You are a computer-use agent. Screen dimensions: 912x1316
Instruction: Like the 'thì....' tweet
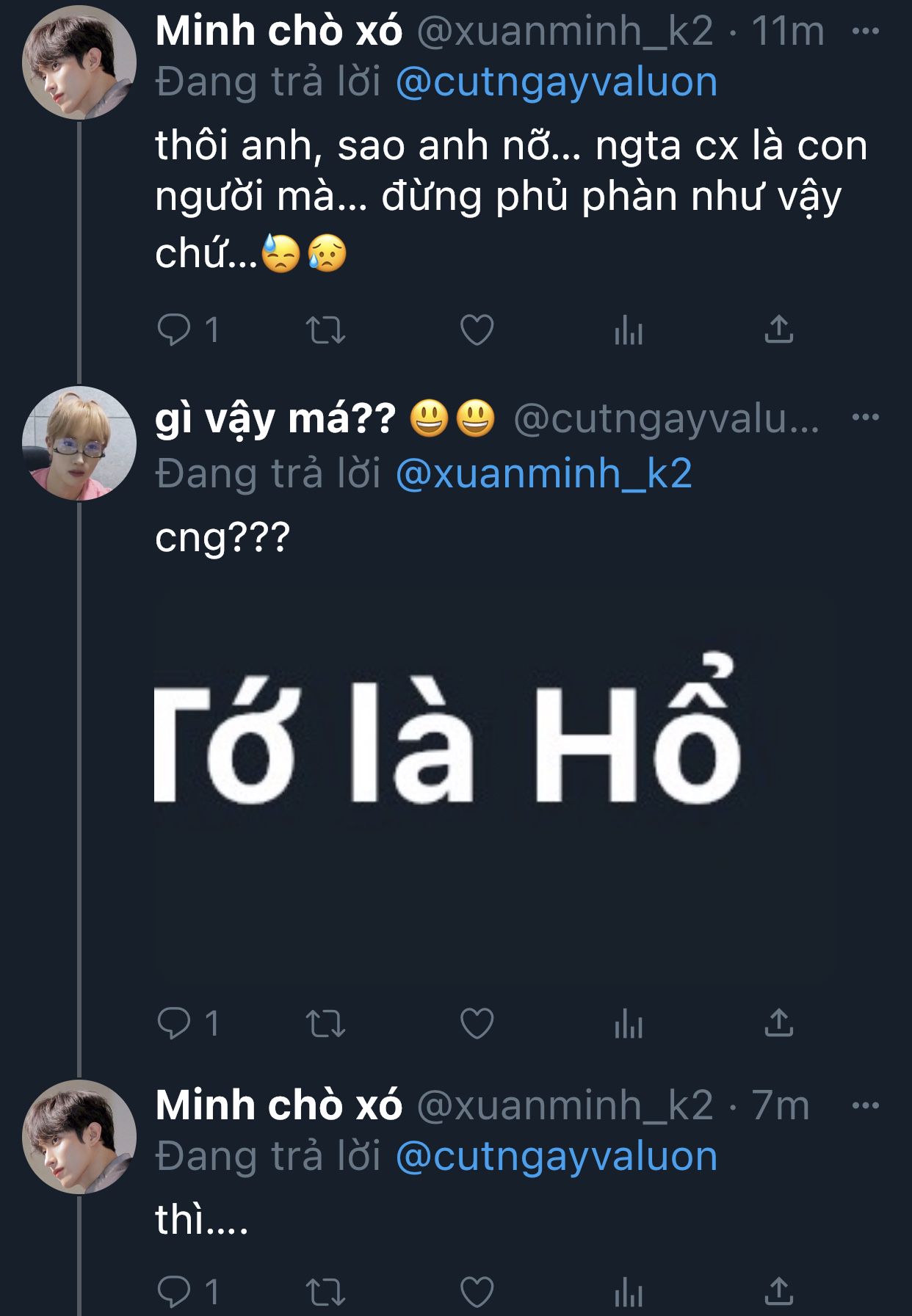[x=477, y=1292]
